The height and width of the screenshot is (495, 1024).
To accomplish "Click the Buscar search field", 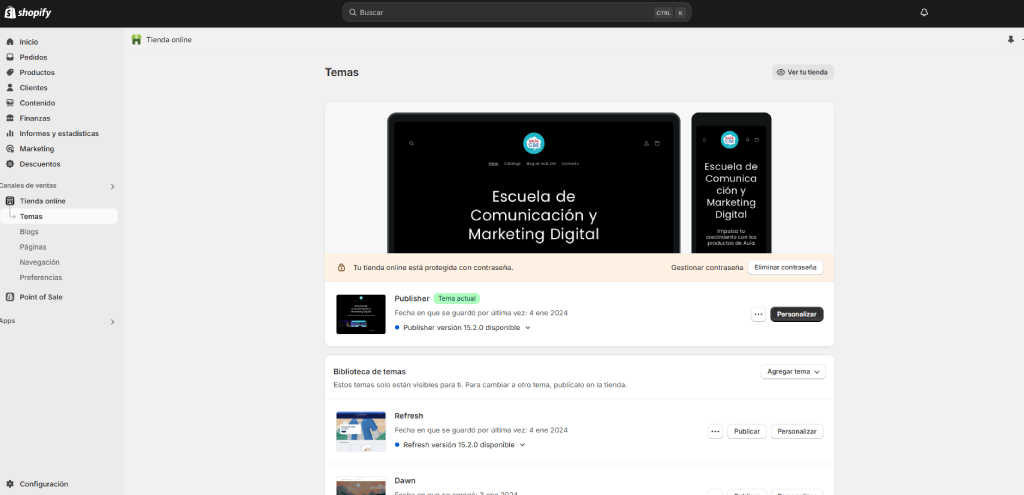I will click(517, 12).
